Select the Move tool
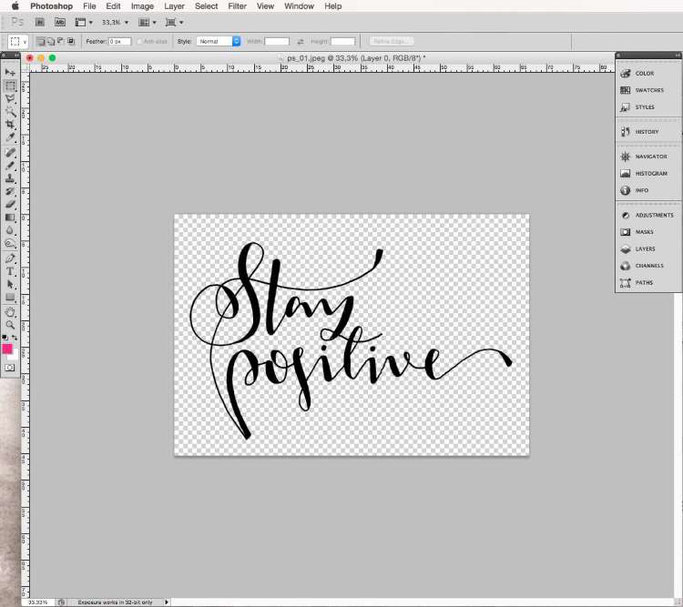 tap(10, 72)
